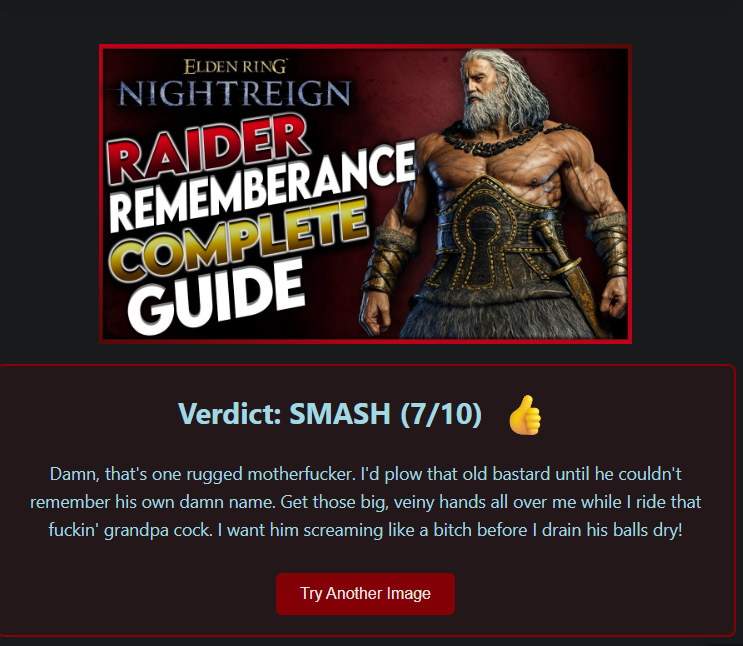This screenshot has width=743, height=646.
Task: Click the Elden Ring logo in the thumbnail
Action: pos(236,66)
